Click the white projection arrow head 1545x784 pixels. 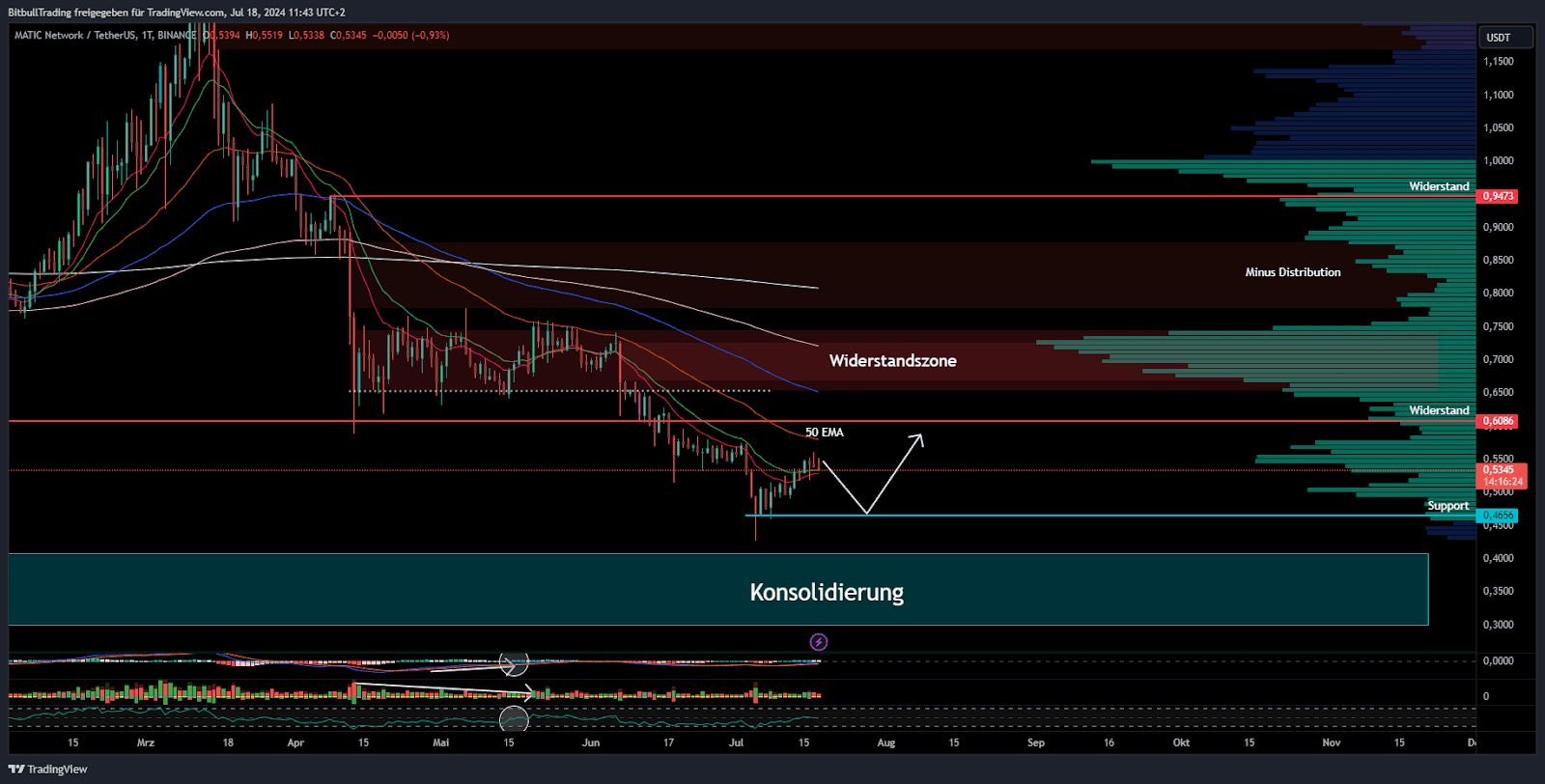point(917,439)
